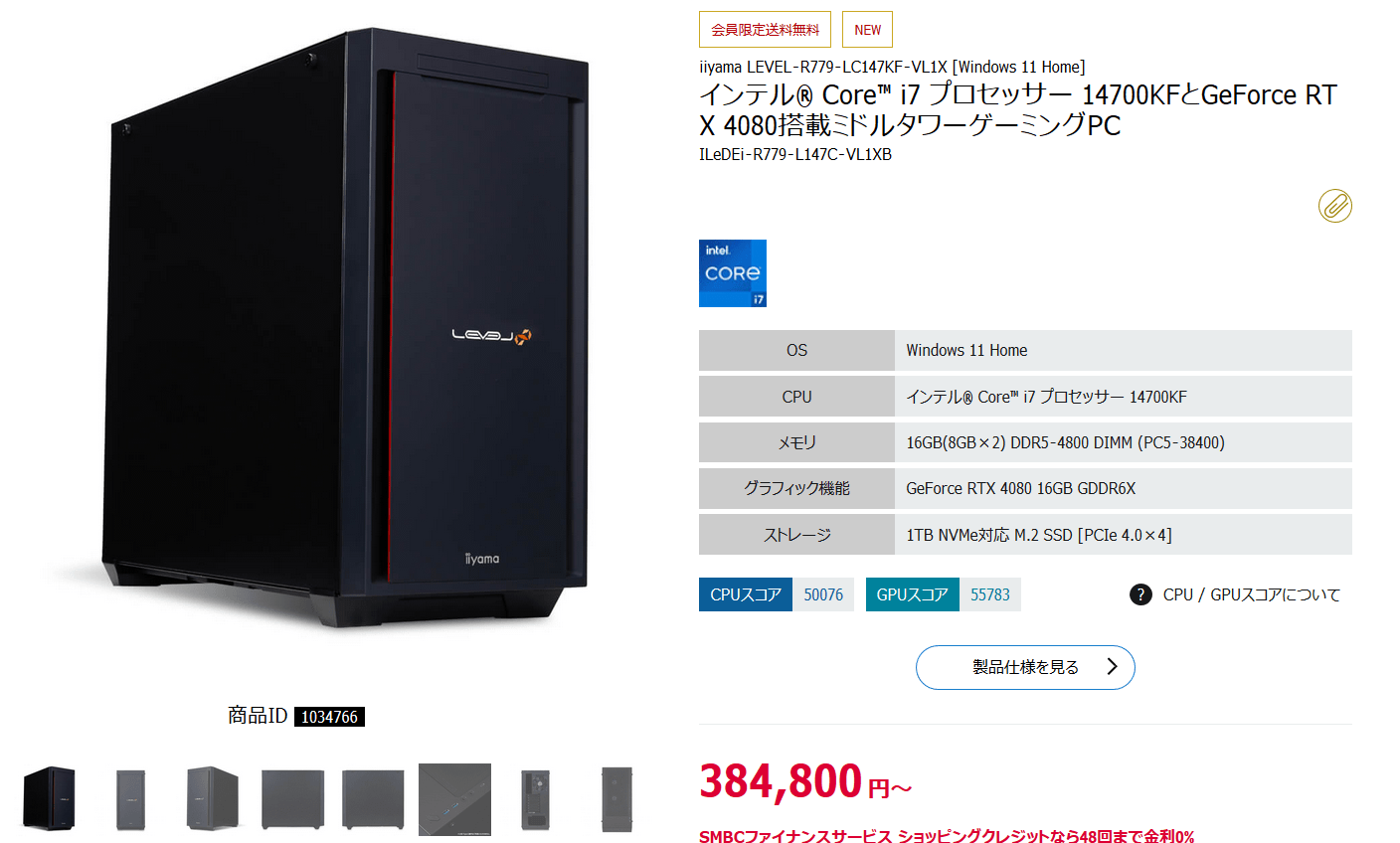Click the CPUスコア label
The height and width of the screenshot is (843, 1400).
746,594
